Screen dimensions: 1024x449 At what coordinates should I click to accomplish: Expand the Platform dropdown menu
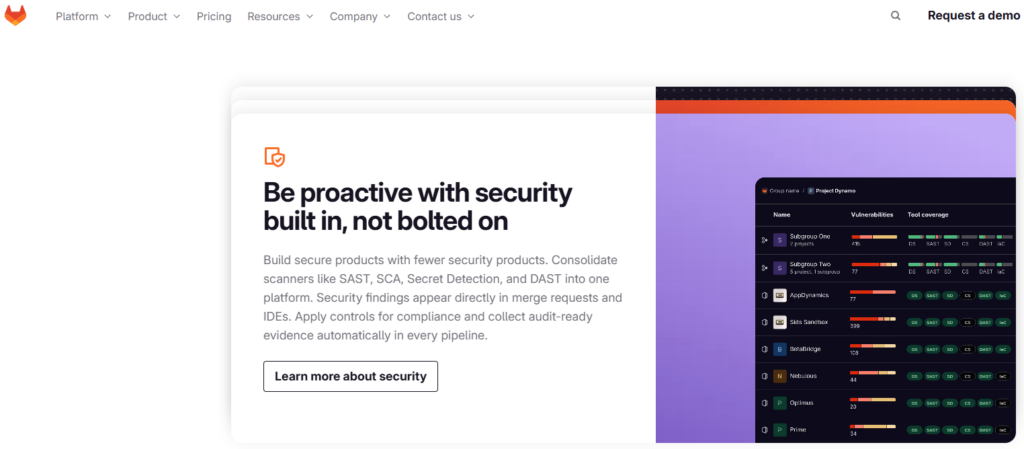click(x=83, y=16)
